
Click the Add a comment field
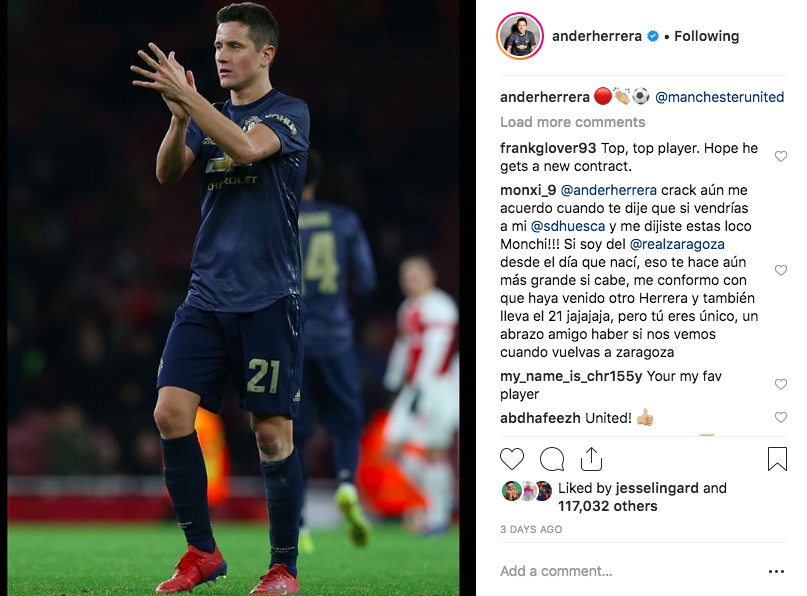(x=628, y=571)
